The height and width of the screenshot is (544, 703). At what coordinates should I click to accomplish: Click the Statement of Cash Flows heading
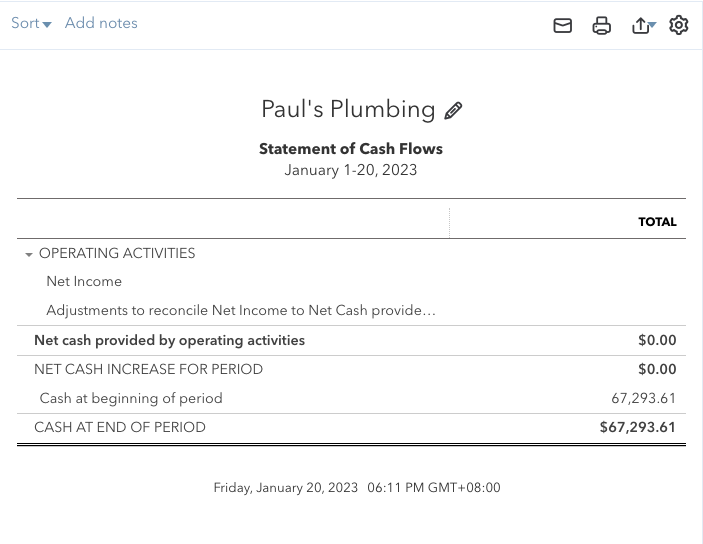click(350, 149)
